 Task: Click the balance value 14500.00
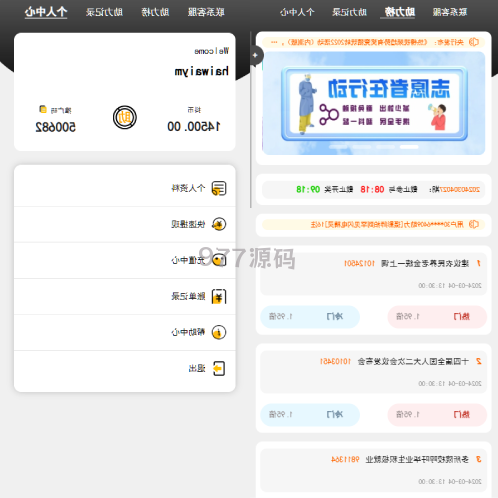[194, 127]
